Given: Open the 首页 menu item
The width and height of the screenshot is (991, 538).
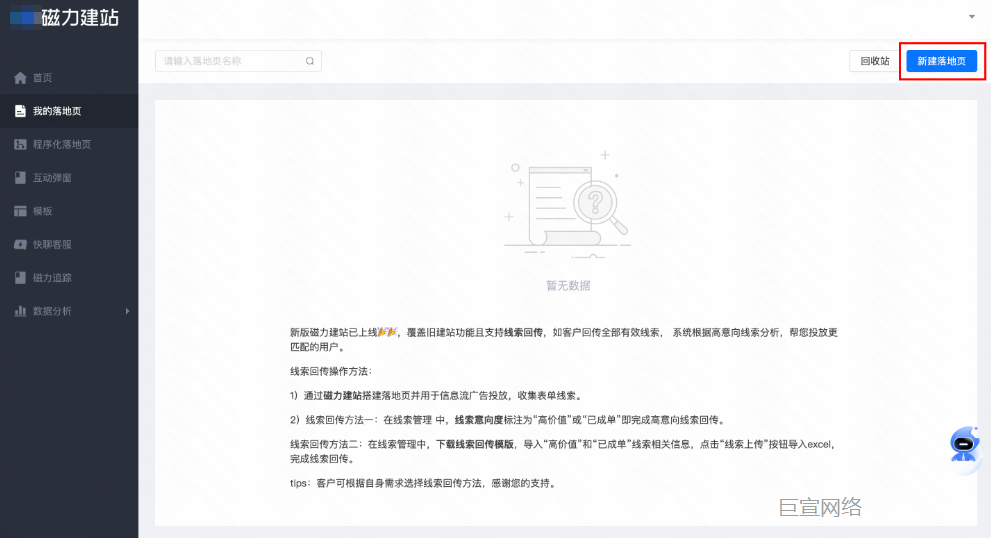Looking at the screenshot, I should pyautogui.click(x=69, y=78).
